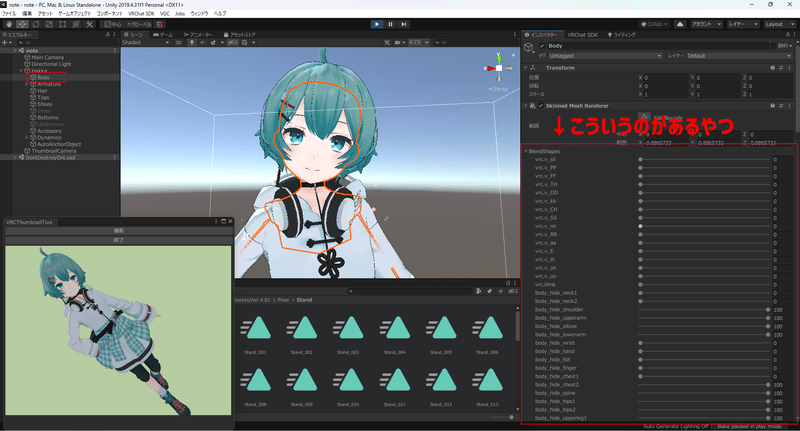Click the scene orientation gizmo cube
800x431 pixels.
499,68
